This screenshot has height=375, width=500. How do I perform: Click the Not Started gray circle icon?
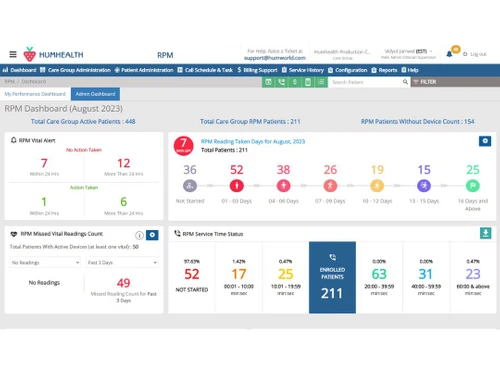(x=190, y=186)
